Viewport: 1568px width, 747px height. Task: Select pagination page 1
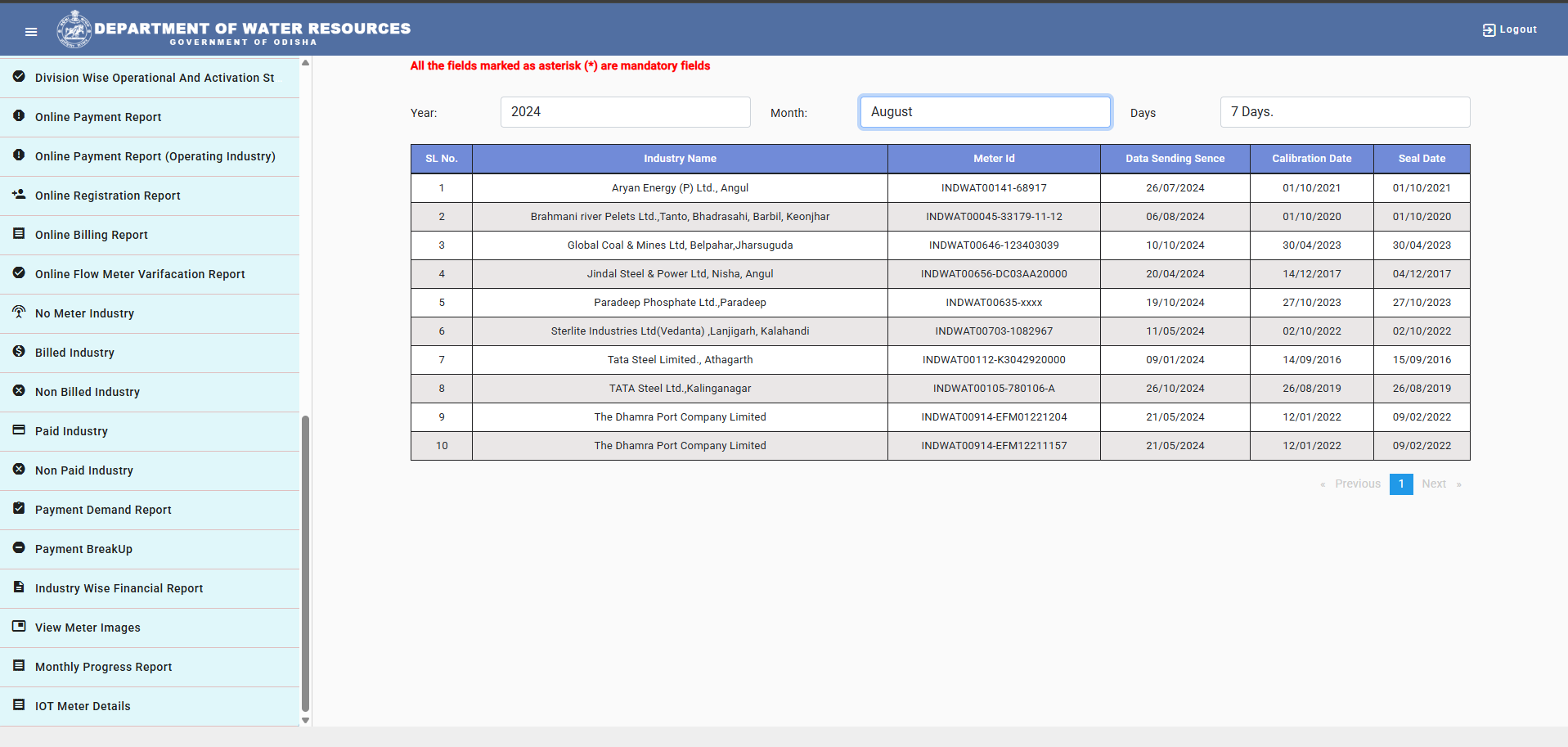tap(1401, 484)
